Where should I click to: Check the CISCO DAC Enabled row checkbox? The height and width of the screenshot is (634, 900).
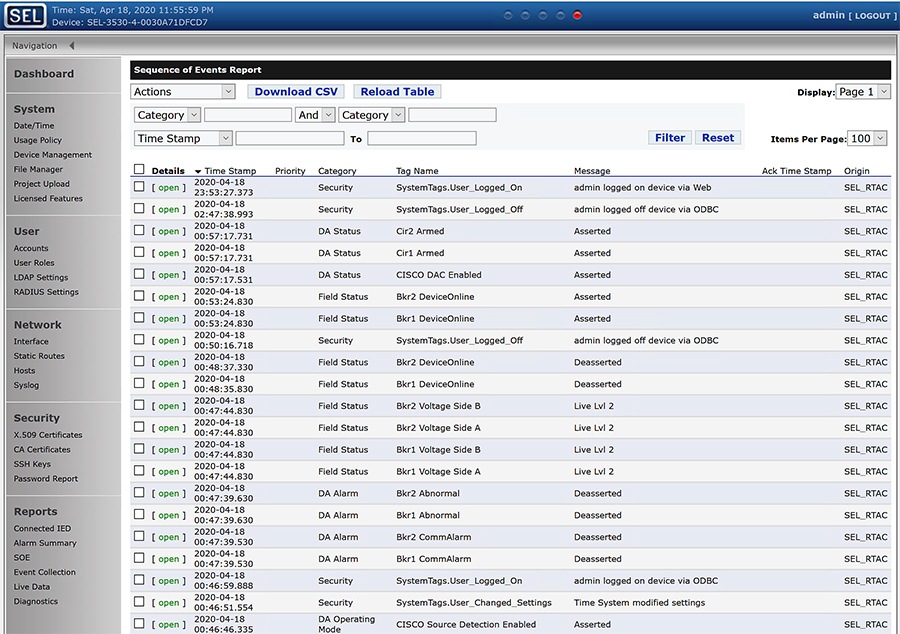[139, 274]
